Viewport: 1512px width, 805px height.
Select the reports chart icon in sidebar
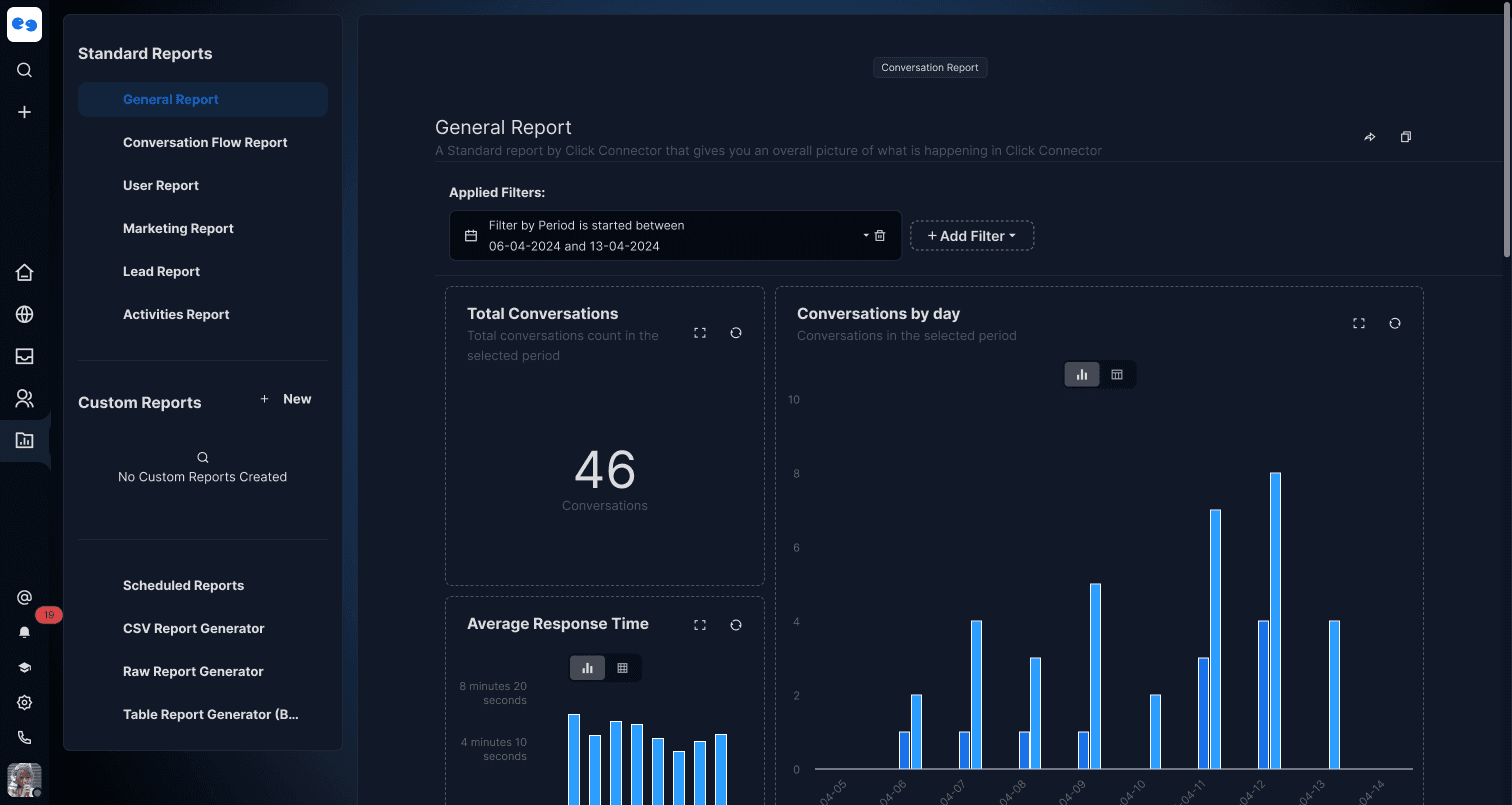tap(25, 440)
